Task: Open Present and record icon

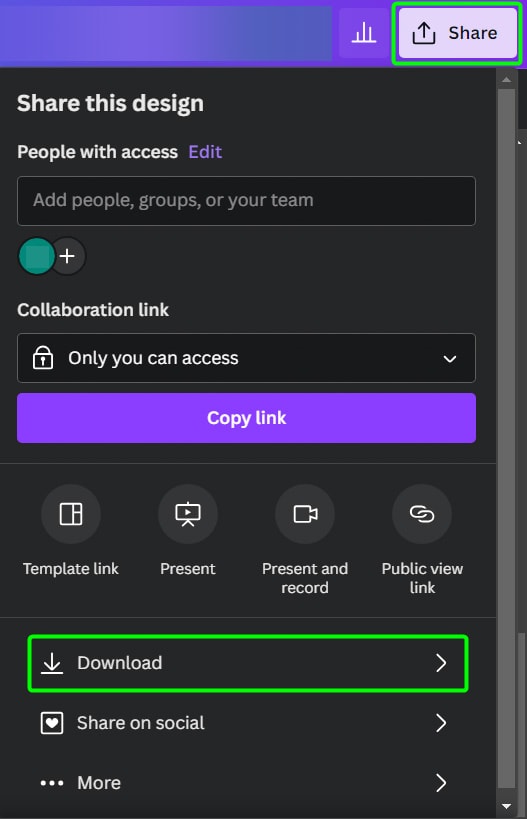Action: point(305,514)
